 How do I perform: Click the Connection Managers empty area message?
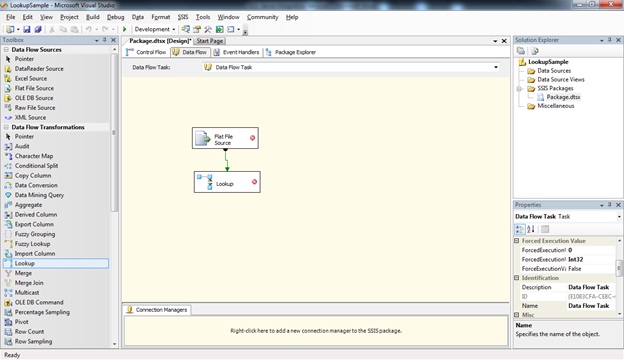[x=316, y=331]
